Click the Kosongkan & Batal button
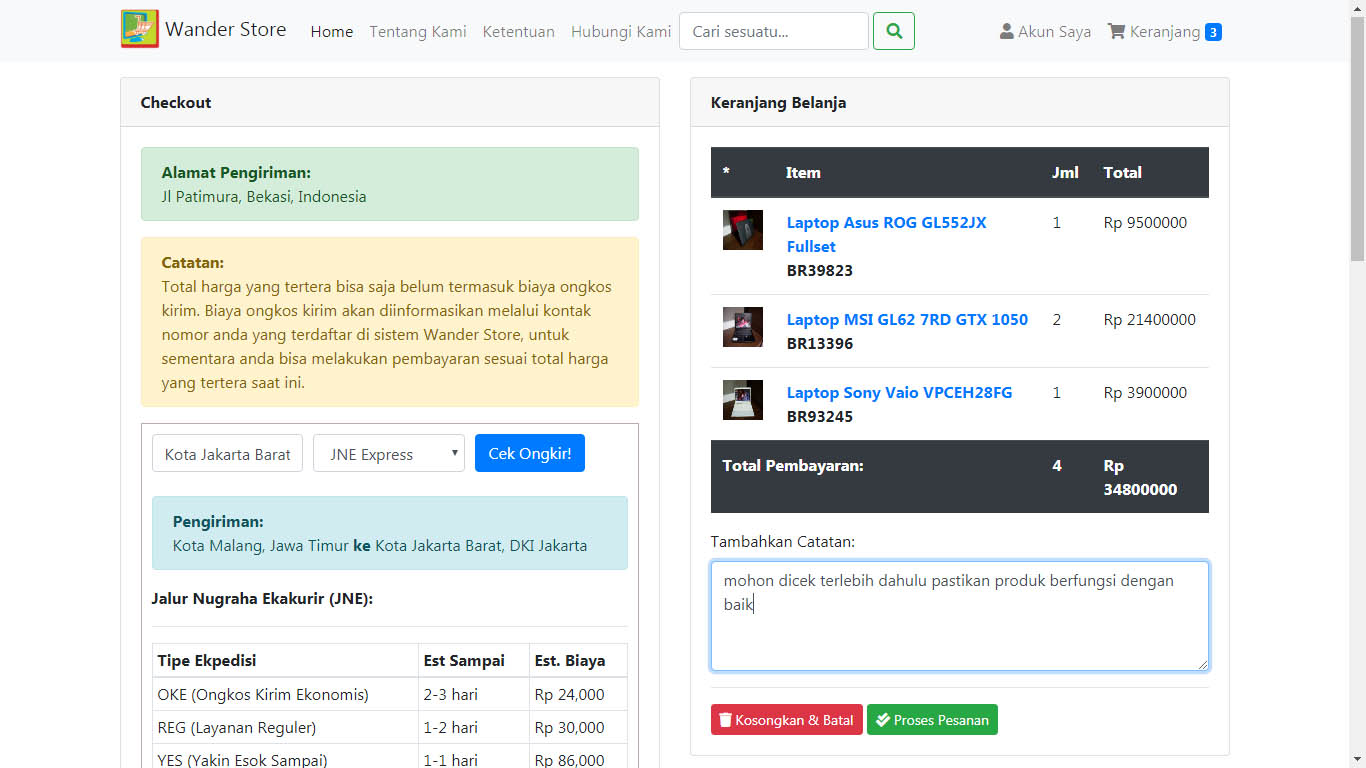The image size is (1366, 768). [x=787, y=720]
